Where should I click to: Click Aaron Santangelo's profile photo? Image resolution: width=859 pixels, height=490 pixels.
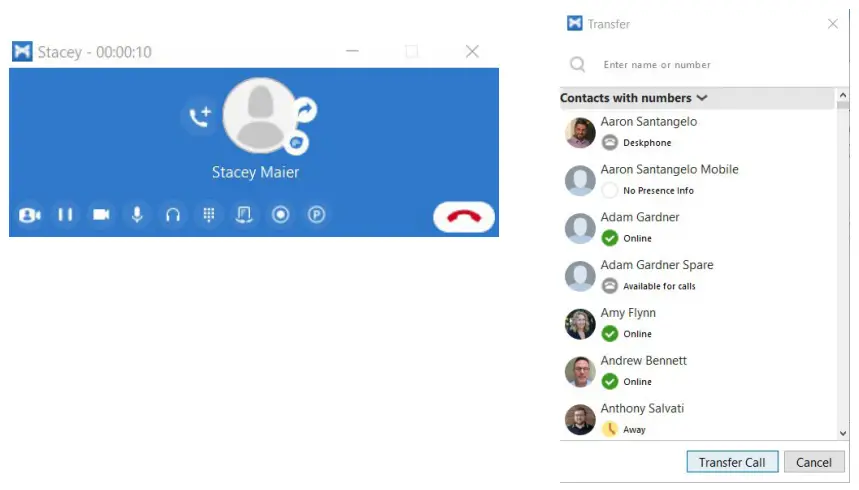(x=580, y=133)
